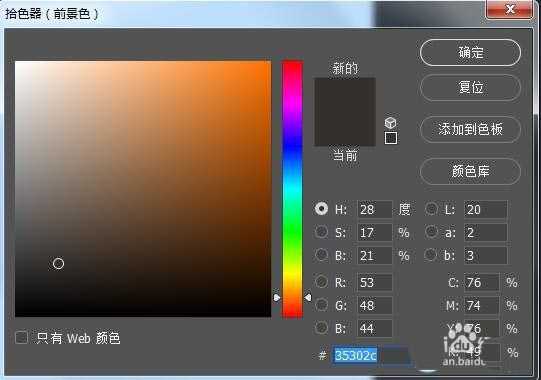Click the C field showing 76
The height and width of the screenshot is (380, 541).
click(482, 282)
